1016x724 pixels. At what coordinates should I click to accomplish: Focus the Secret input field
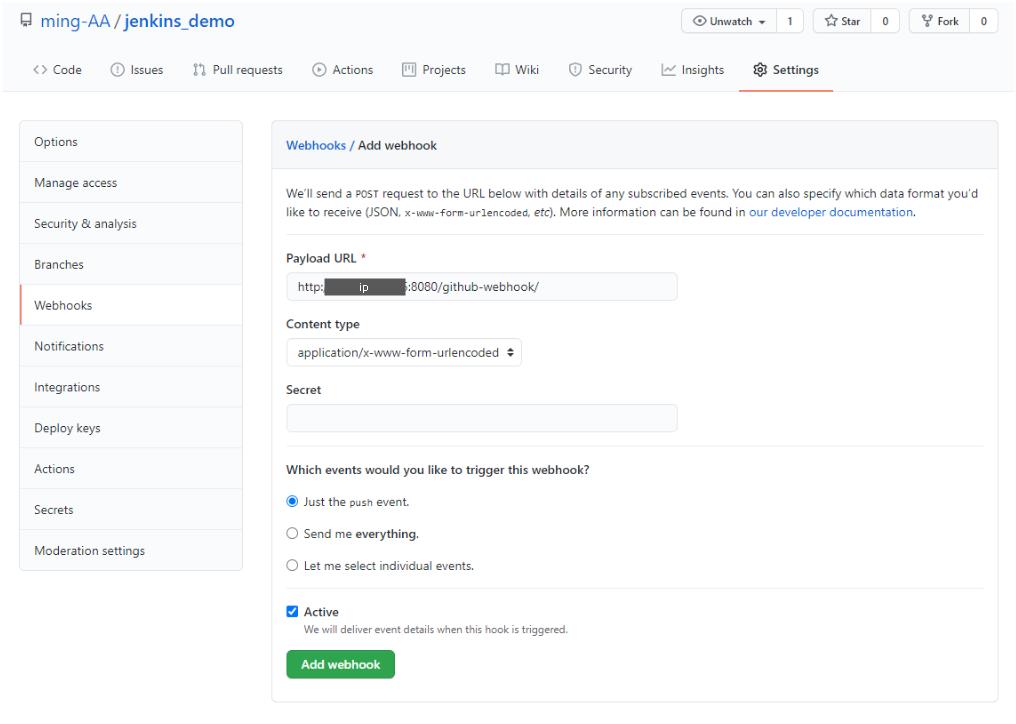(481, 418)
